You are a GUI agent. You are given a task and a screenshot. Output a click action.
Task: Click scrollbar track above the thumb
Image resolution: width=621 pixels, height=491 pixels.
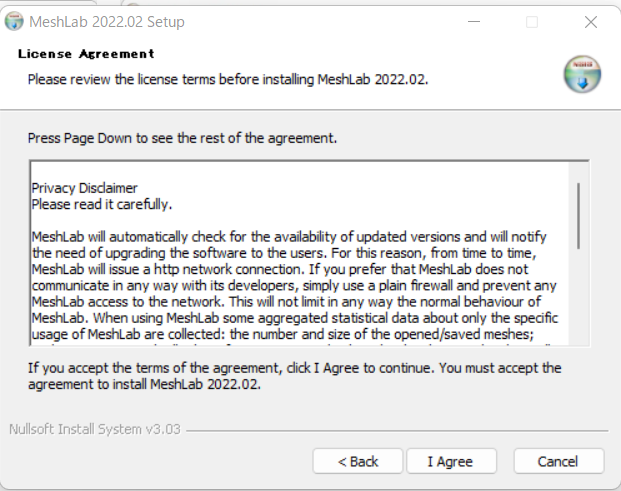[x=579, y=172]
